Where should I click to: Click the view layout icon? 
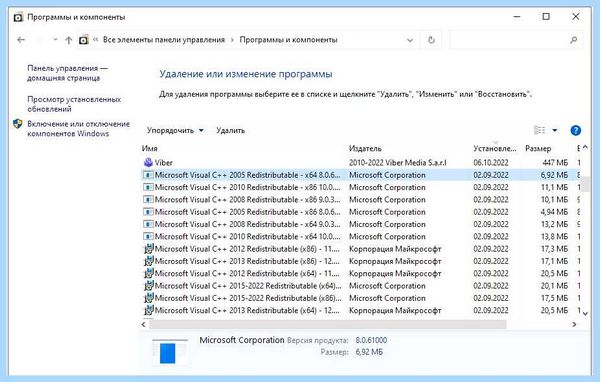[540, 131]
